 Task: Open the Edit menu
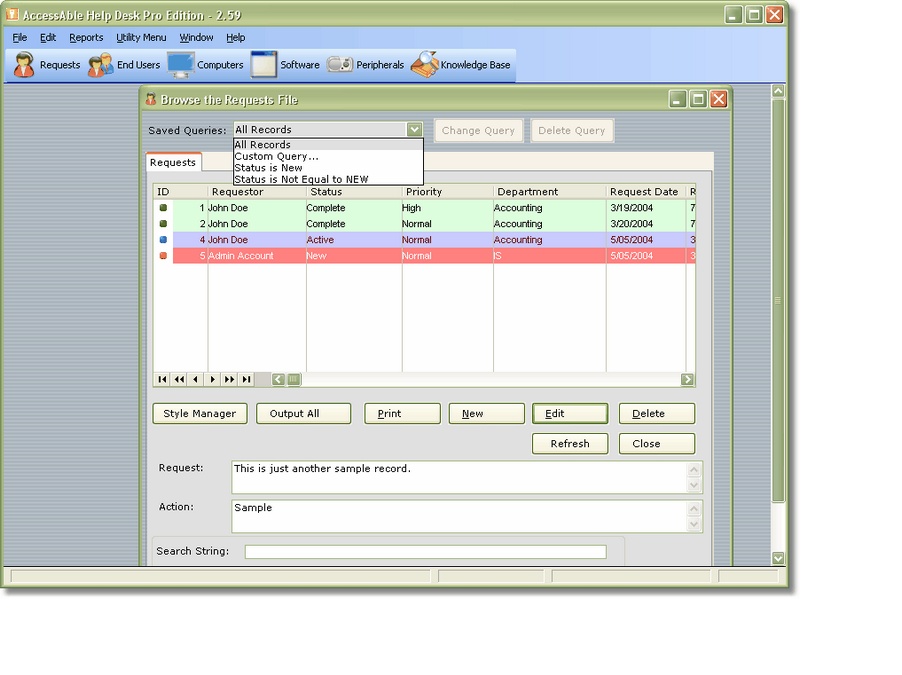pyautogui.click(x=48, y=37)
